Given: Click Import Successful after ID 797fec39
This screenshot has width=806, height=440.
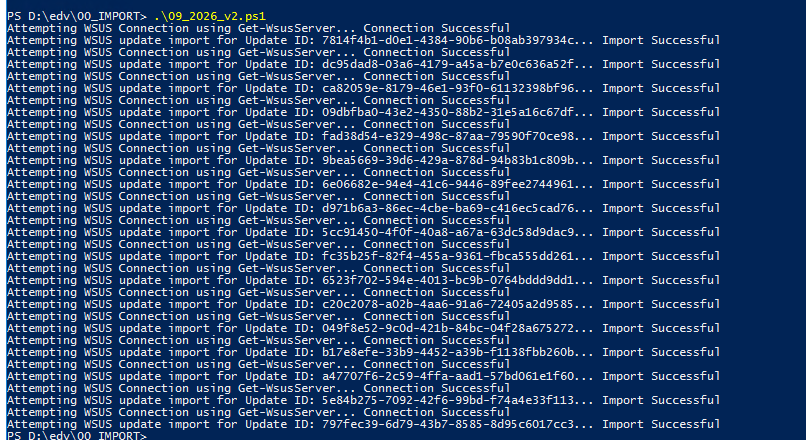Looking at the screenshot, I should point(661,424).
